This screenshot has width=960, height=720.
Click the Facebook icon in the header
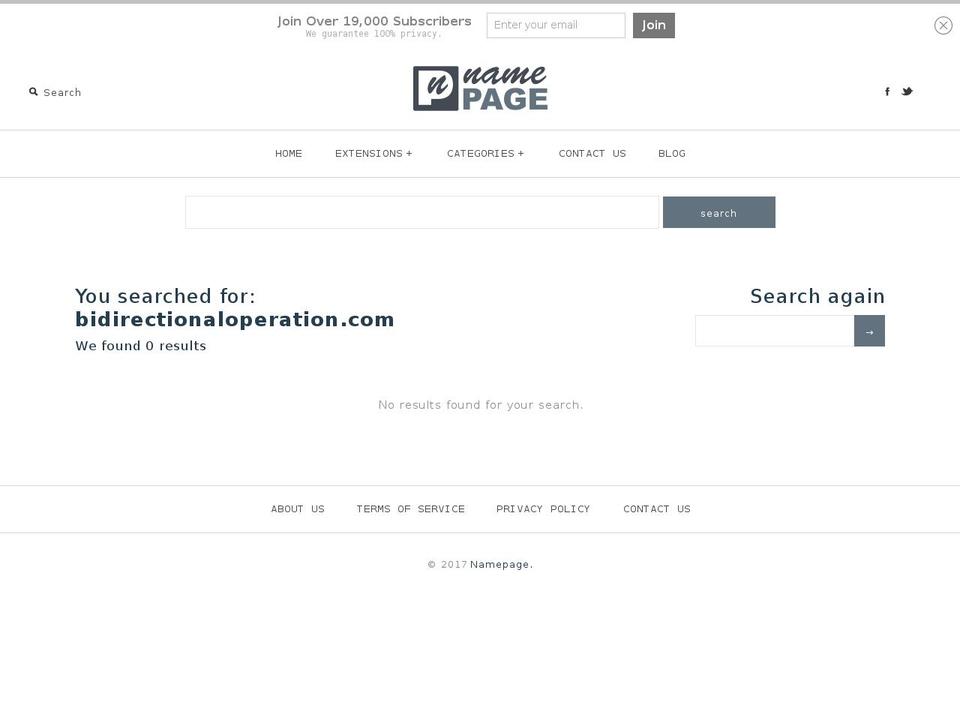click(x=887, y=91)
